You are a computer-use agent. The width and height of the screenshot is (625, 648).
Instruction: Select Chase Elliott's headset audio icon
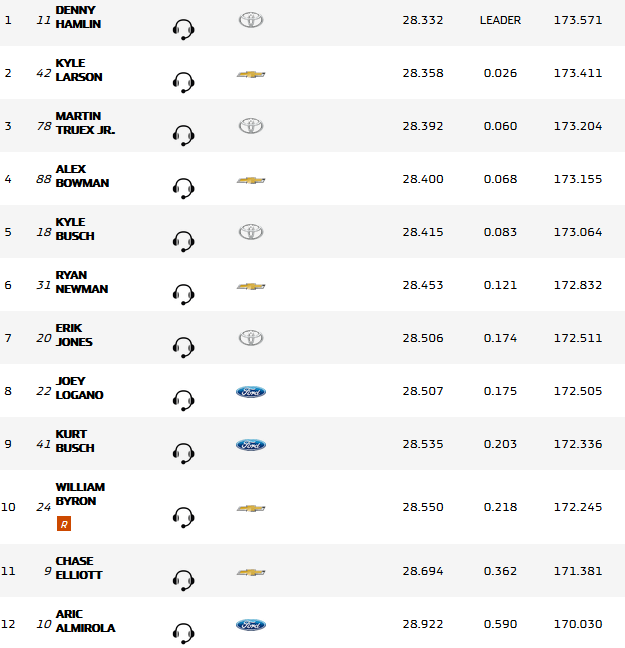click(x=183, y=579)
